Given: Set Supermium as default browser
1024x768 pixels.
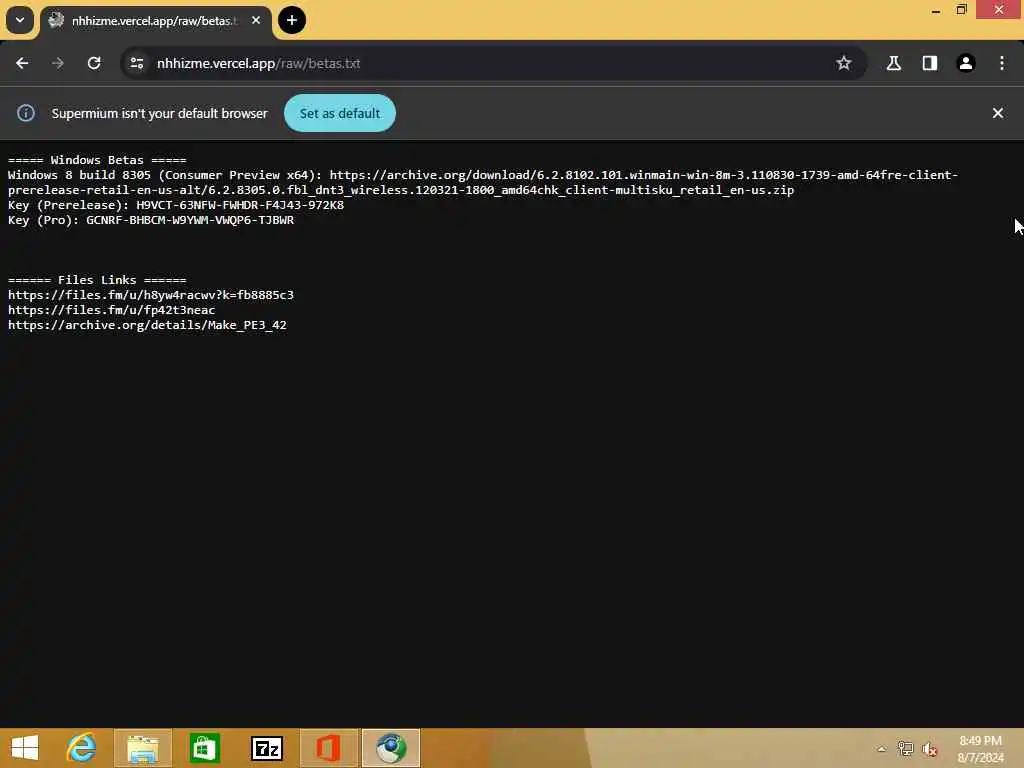Looking at the screenshot, I should pyautogui.click(x=340, y=113).
